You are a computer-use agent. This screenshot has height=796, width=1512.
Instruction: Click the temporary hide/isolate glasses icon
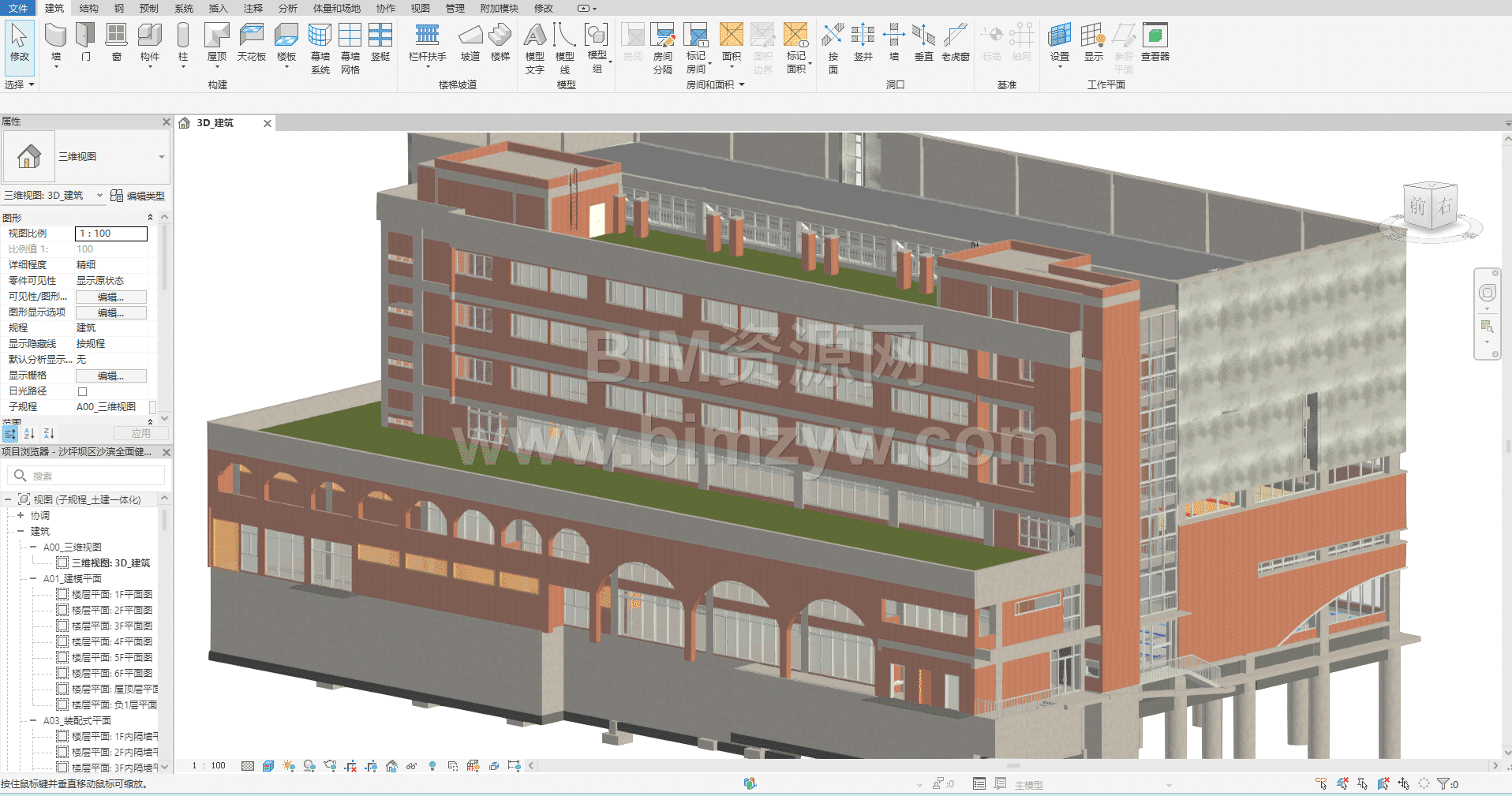tap(412, 766)
